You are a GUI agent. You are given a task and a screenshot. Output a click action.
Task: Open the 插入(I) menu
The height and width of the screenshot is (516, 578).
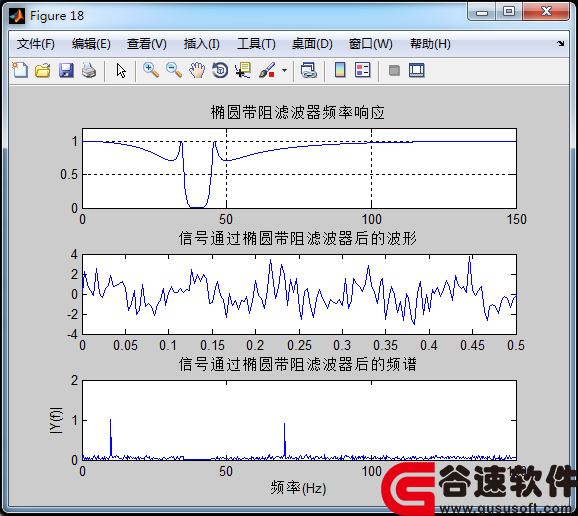[x=202, y=44]
